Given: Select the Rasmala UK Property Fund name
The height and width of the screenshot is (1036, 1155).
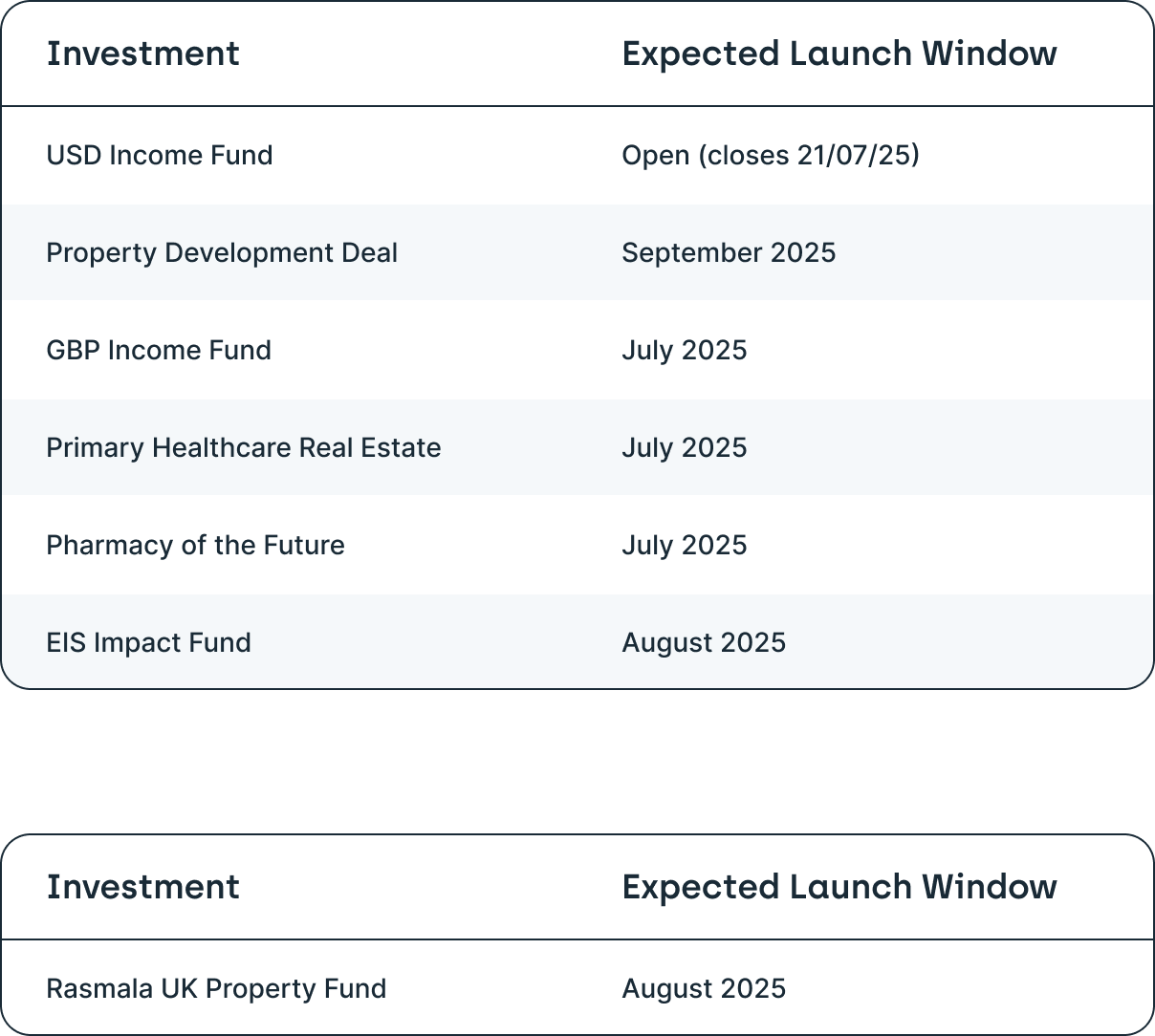Looking at the screenshot, I should click(x=216, y=988).
